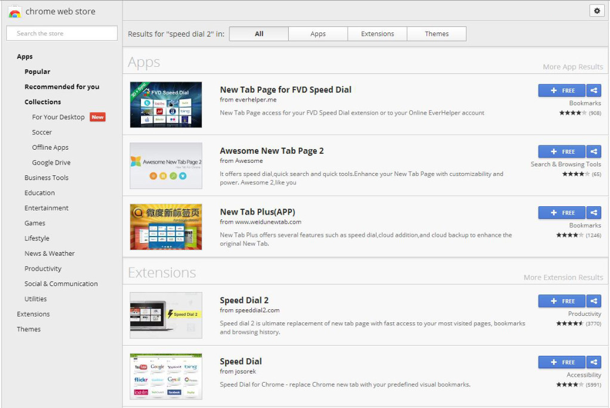610x408 pixels.
Task: Select Popular in sidebar
Action: point(37,72)
